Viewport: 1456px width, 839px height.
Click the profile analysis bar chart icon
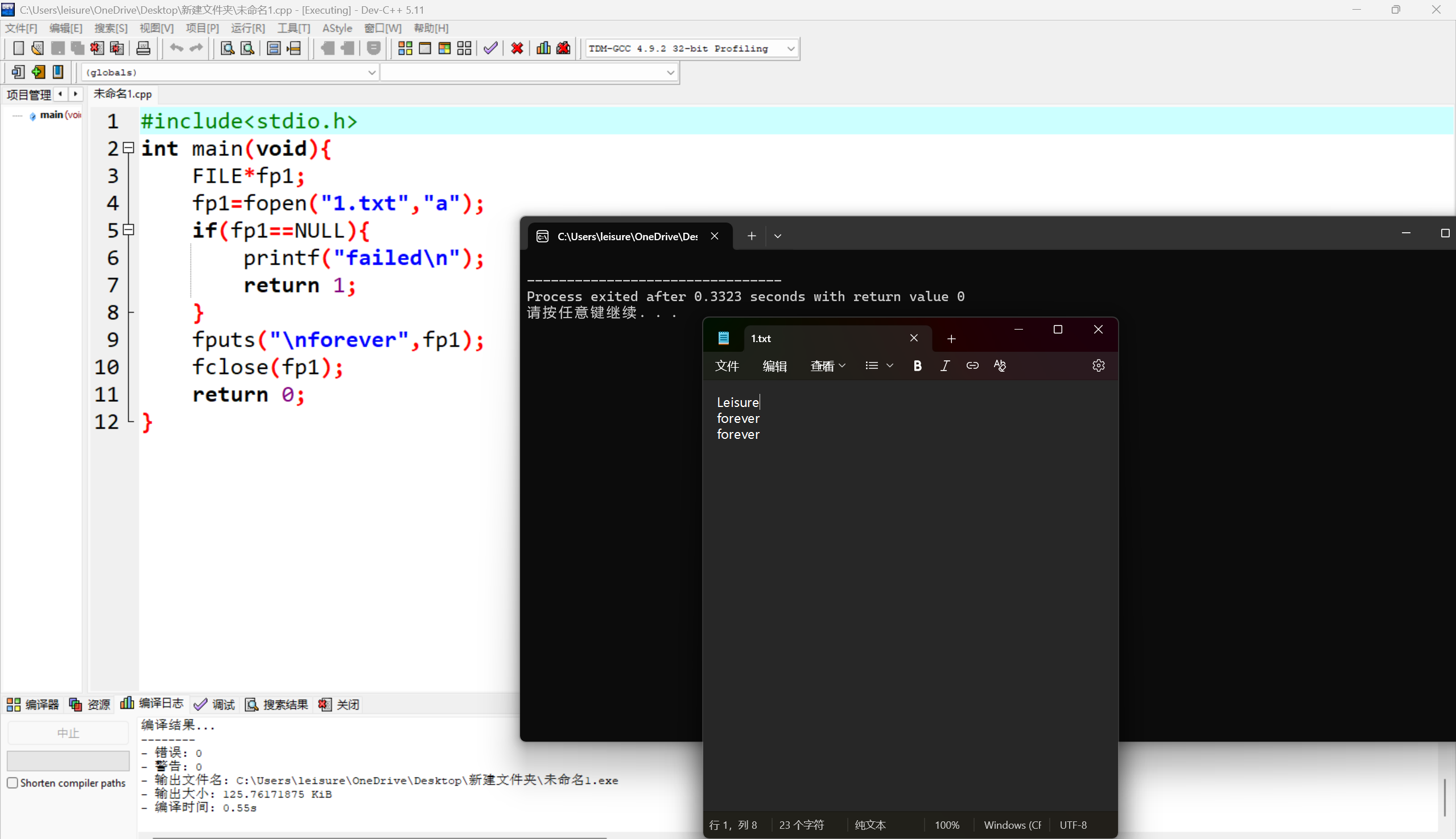click(543, 48)
